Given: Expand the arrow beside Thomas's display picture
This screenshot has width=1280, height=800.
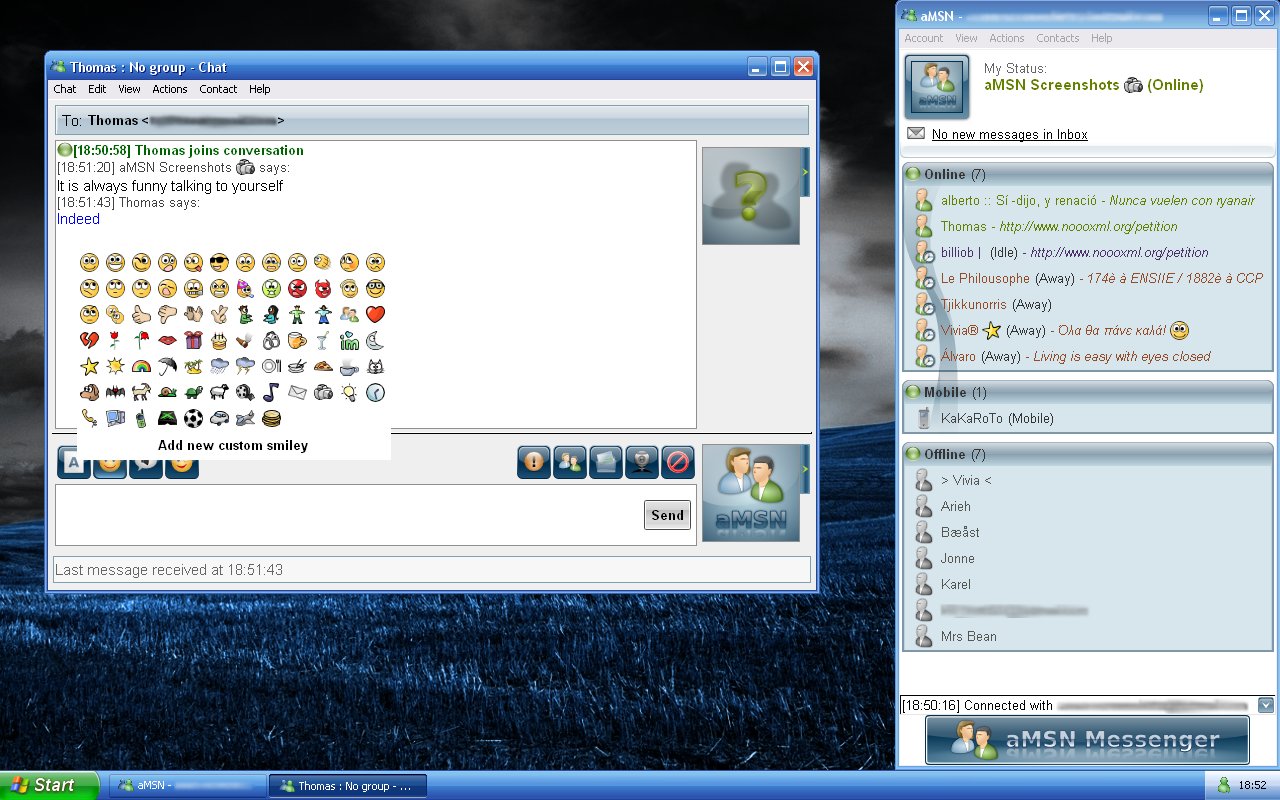Looking at the screenshot, I should [805, 174].
